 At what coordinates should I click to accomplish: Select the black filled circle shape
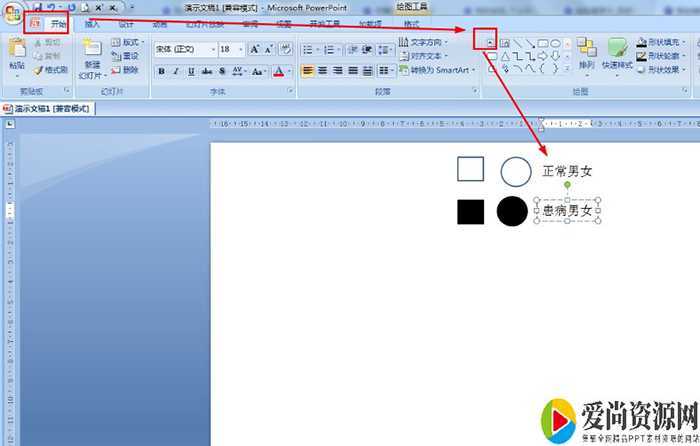coord(512,211)
